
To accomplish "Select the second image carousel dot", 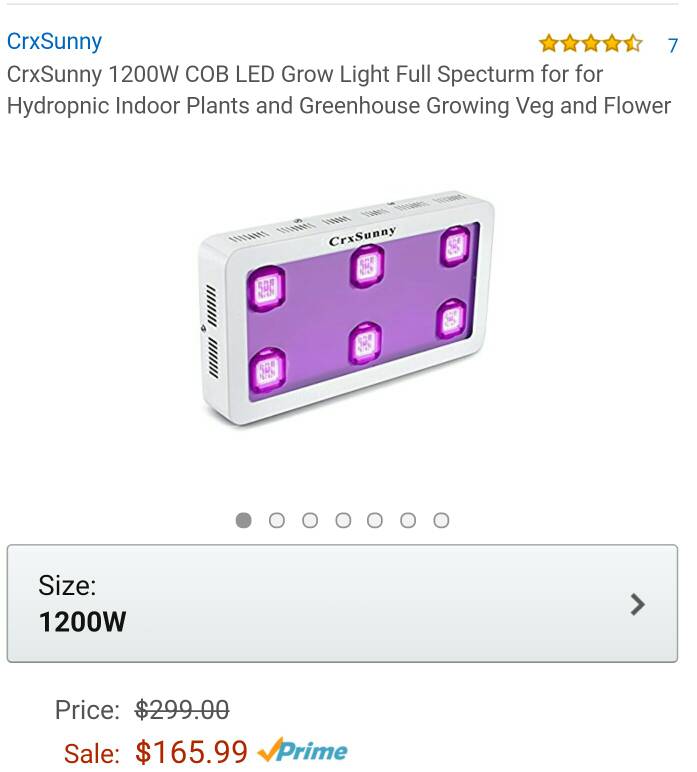I will coord(277,520).
